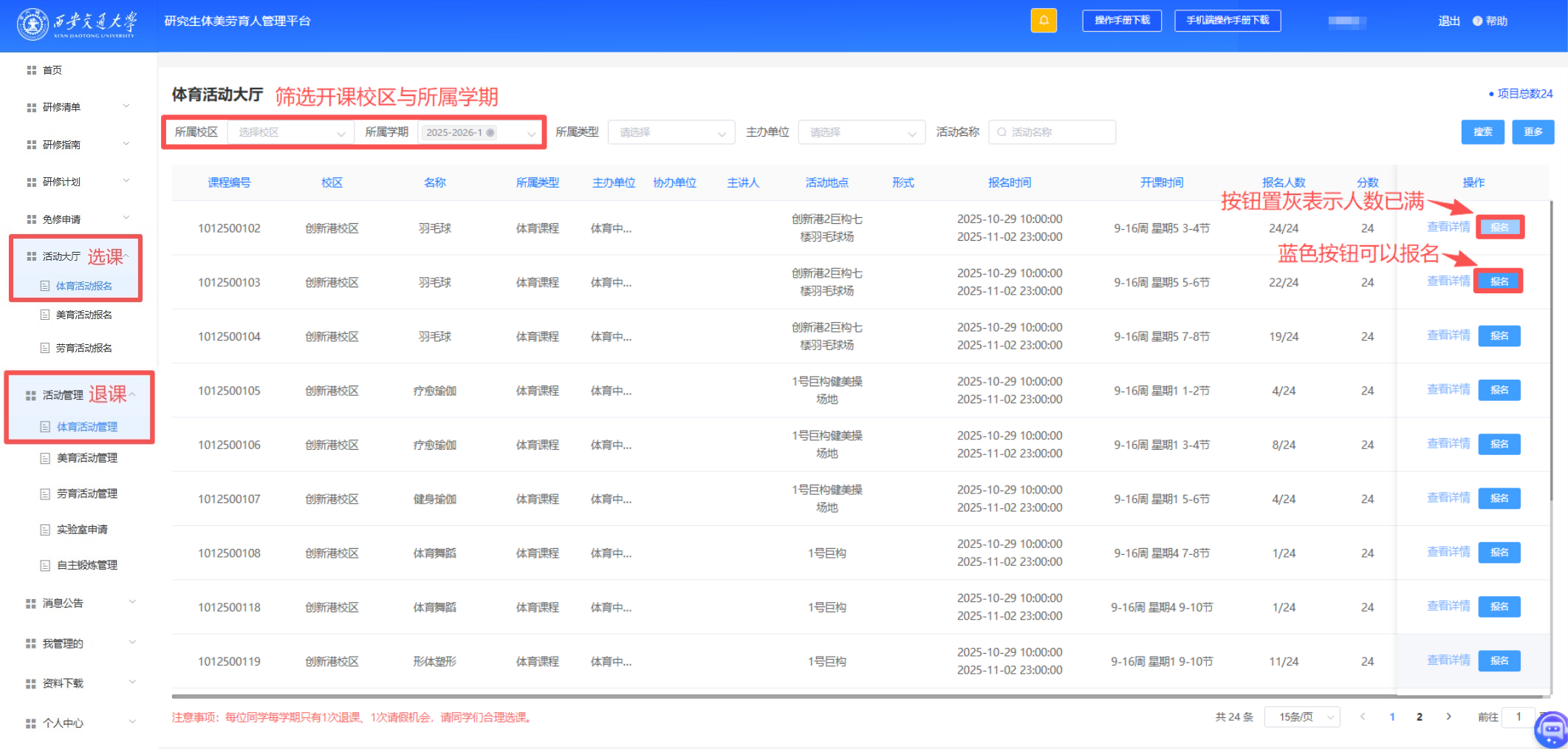Expand the 研修清单 sidebar menu
Screen dimensions: 1568x749
tap(78, 107)
